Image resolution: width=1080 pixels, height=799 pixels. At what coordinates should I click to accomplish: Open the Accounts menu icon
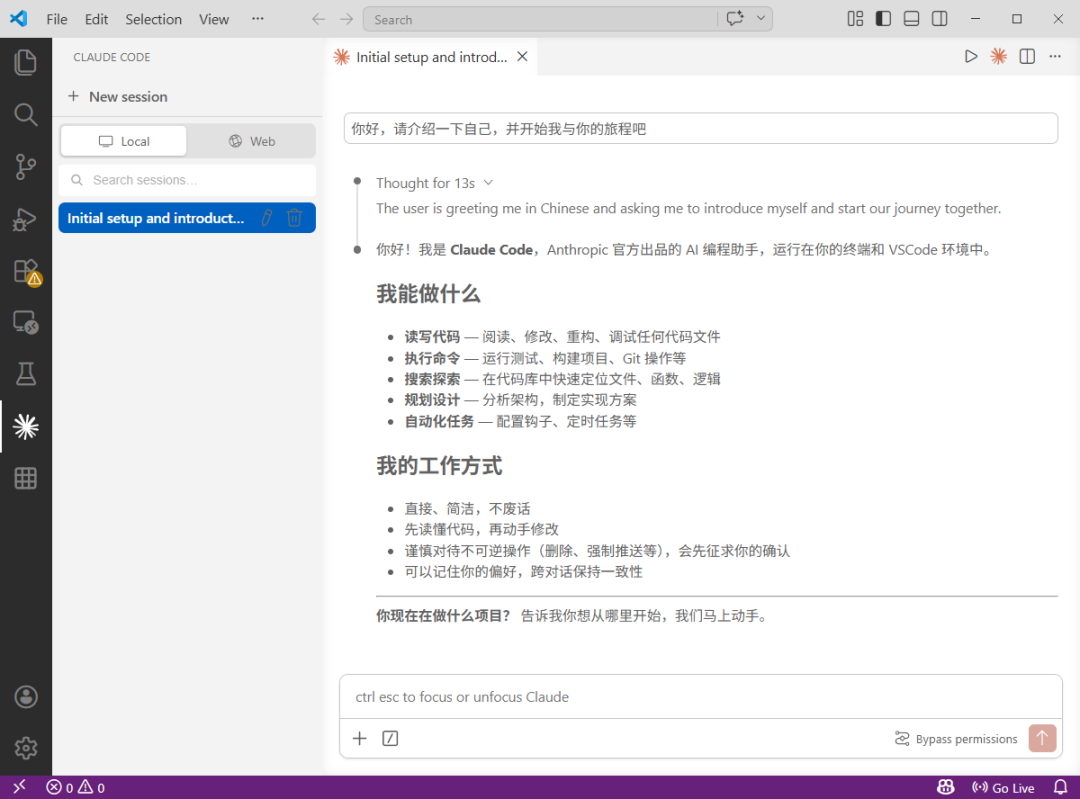(25, 697)
